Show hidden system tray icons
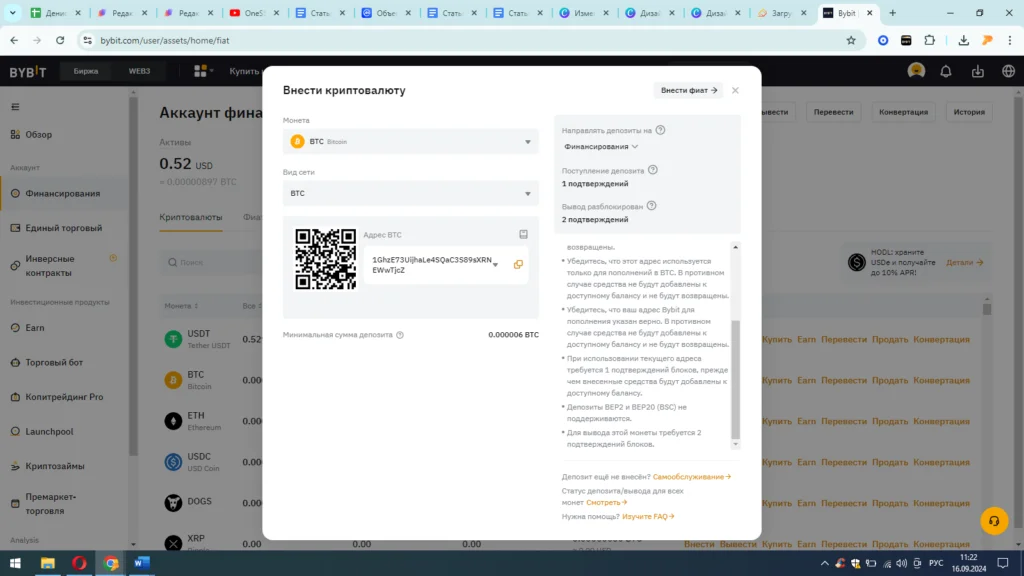Image resolution: width=1024 pixels, height=576 pixels. pyautogui.click(x=824, y=563)
